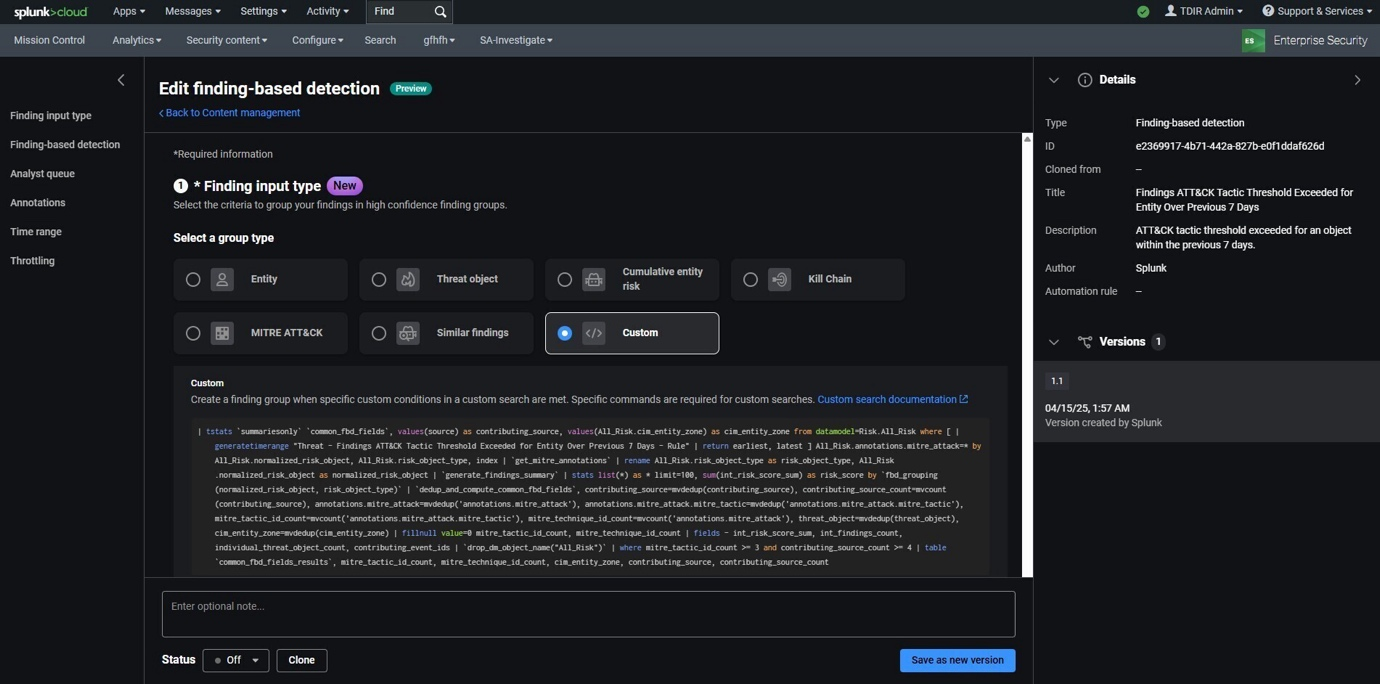Open the gfhfh menu
This screenshot has width=1380, height=684.
[439, 40]
